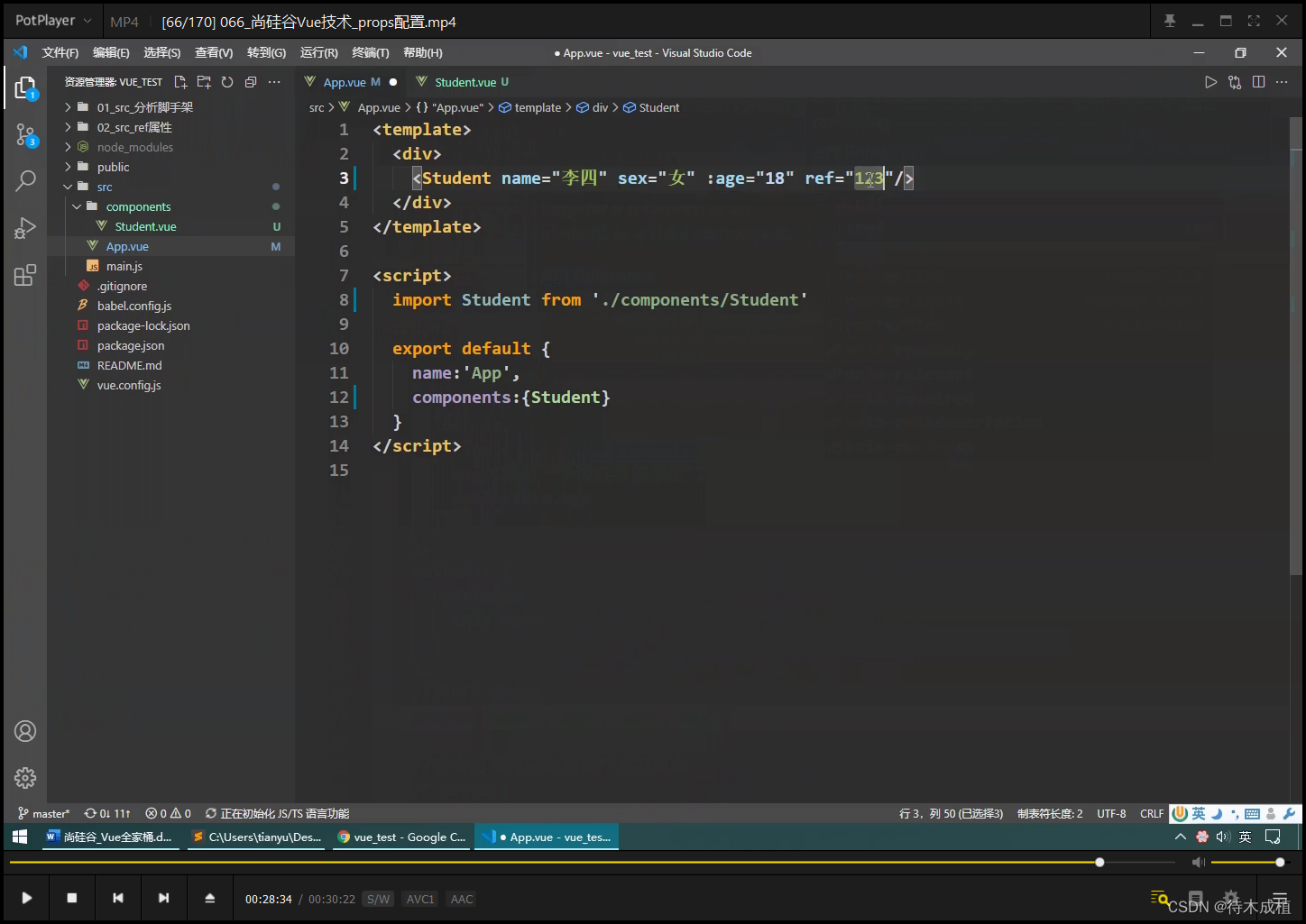Collapse all folders in explorer

(x=251, y=82)
